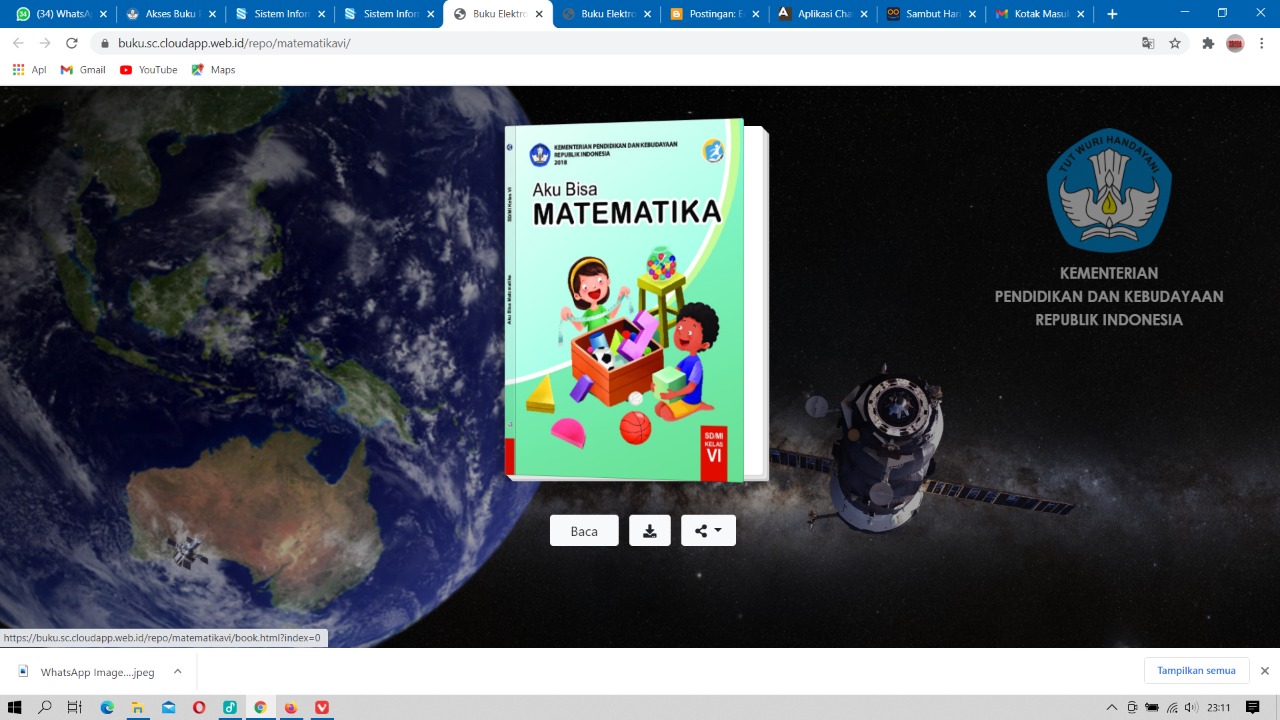
Task: Bookmark this page with the star icon
Action: tap(1175, 43)
